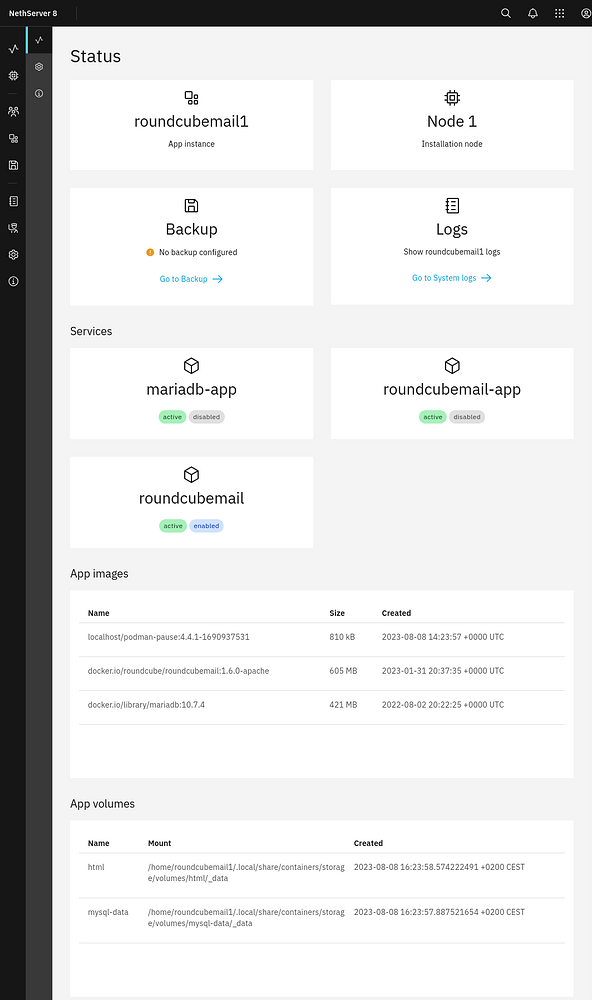
Task: Open the app launcher grid icon
Action: click(x=559, y=13)
